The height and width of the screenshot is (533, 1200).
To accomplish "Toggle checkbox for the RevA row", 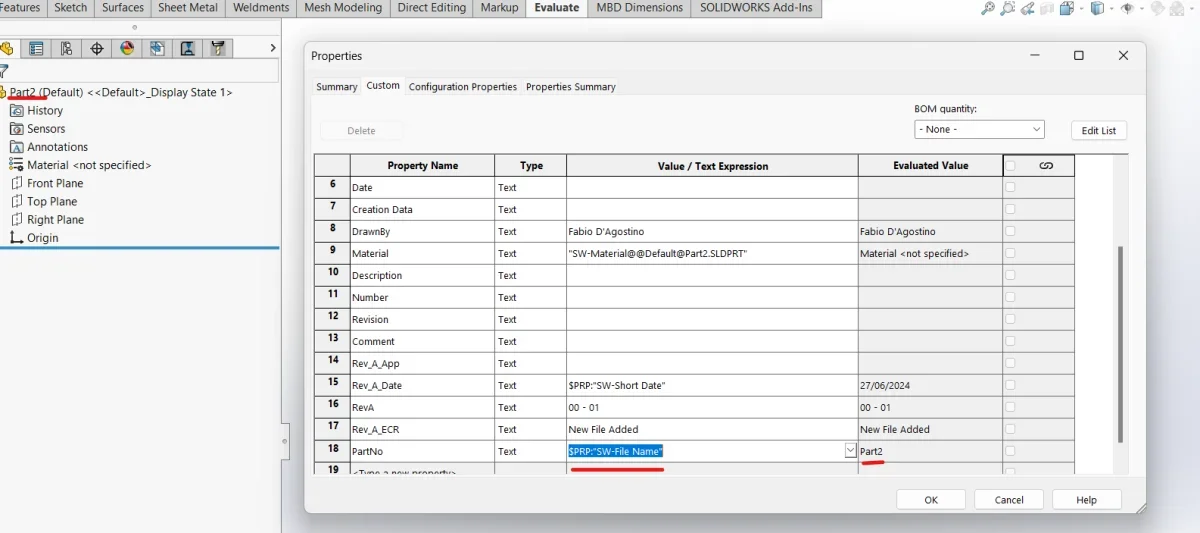I will (x=1010, y=407).
